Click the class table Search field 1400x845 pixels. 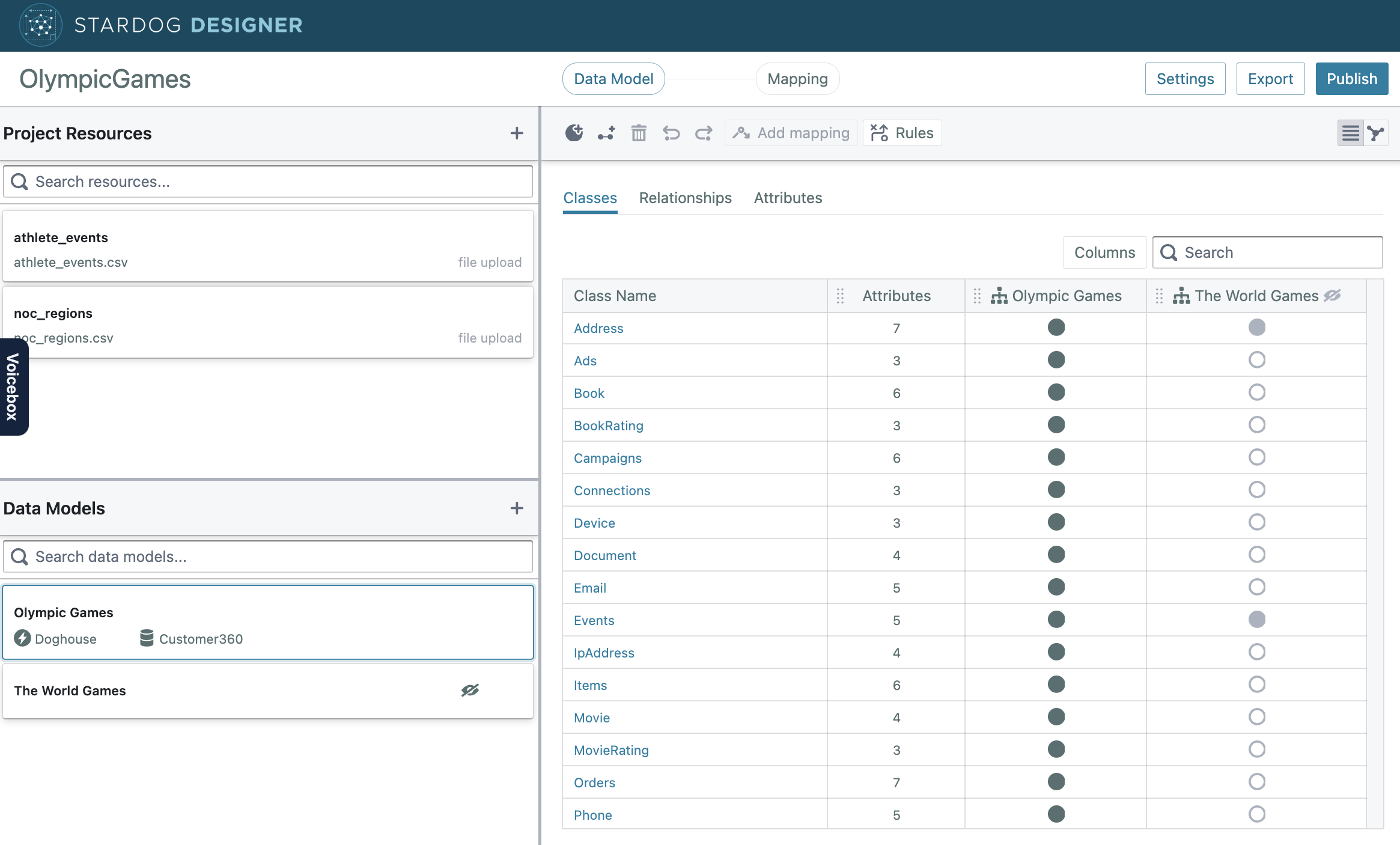click(1267, 252)
